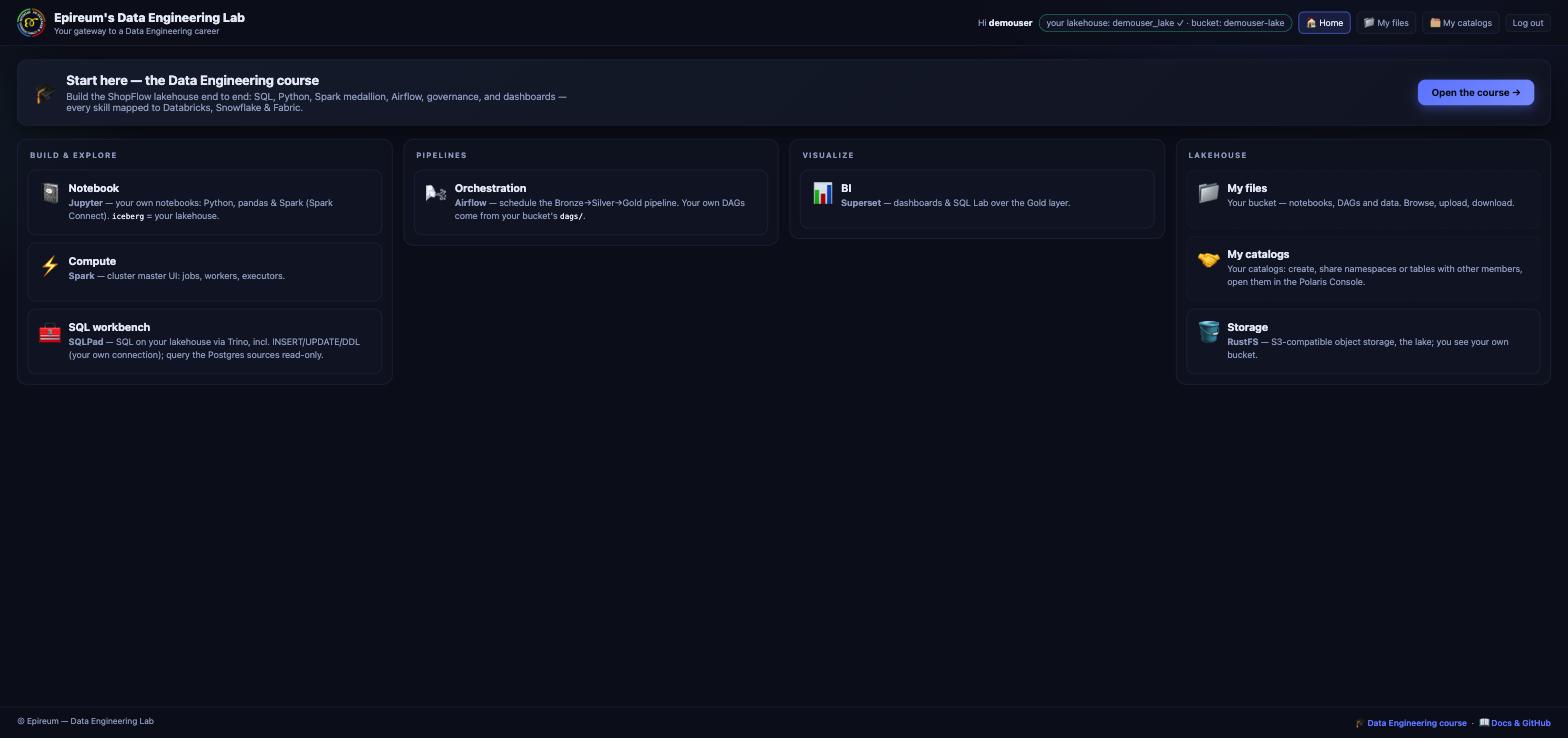
Task: Open the Notebook card's notebook icon
Action: 50,193
